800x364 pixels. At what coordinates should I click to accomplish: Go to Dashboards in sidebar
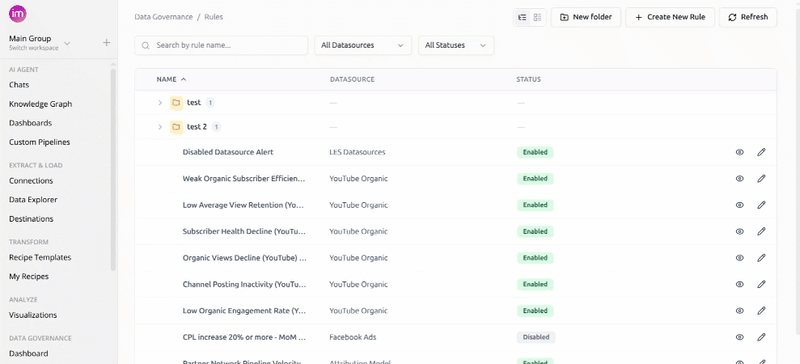click(x=30, y=123)
